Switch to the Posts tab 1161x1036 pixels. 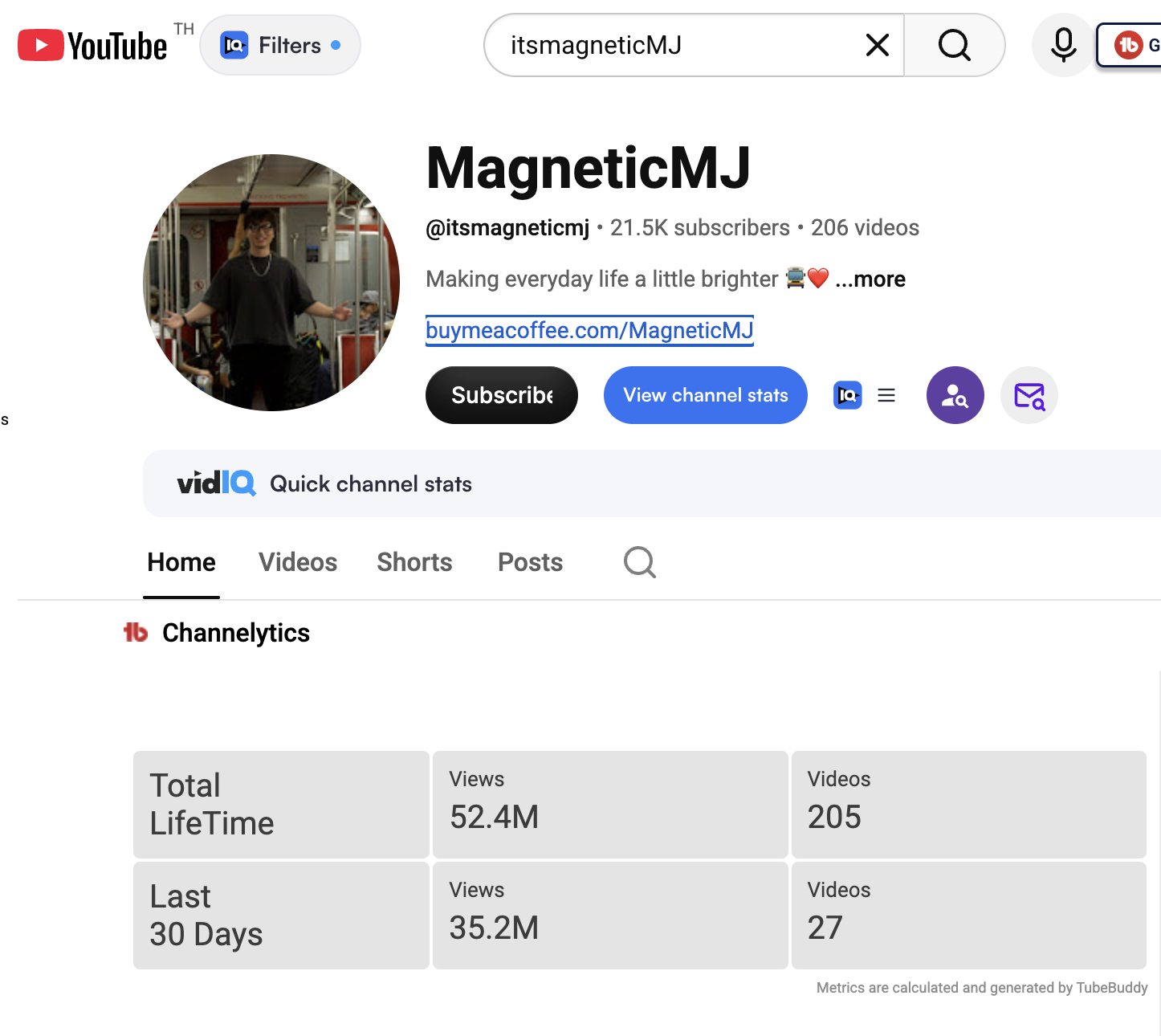[x=531, y=562]
